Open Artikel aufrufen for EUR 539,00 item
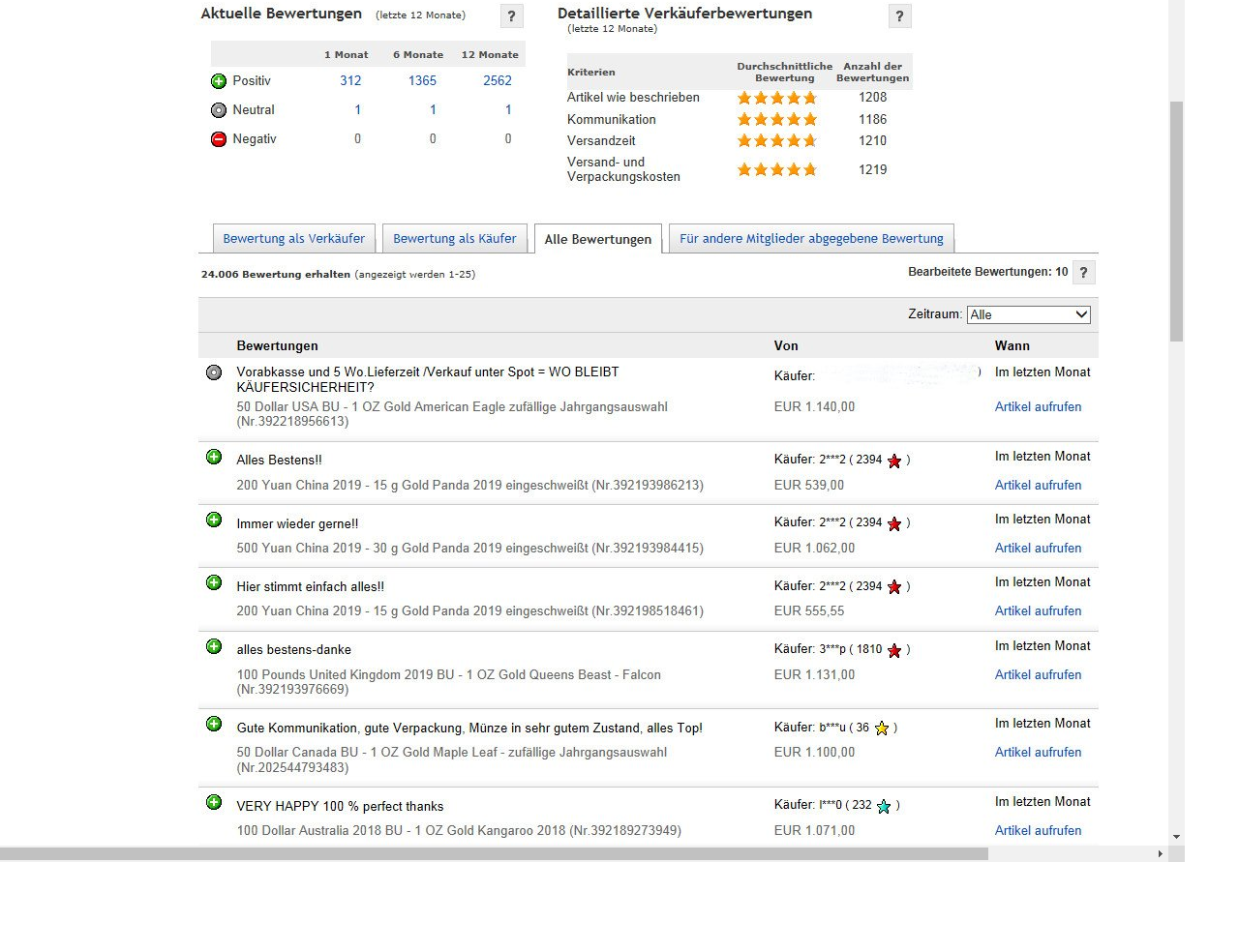The width and height of the screenshot is (1239, 952). tap(1038, 486)
